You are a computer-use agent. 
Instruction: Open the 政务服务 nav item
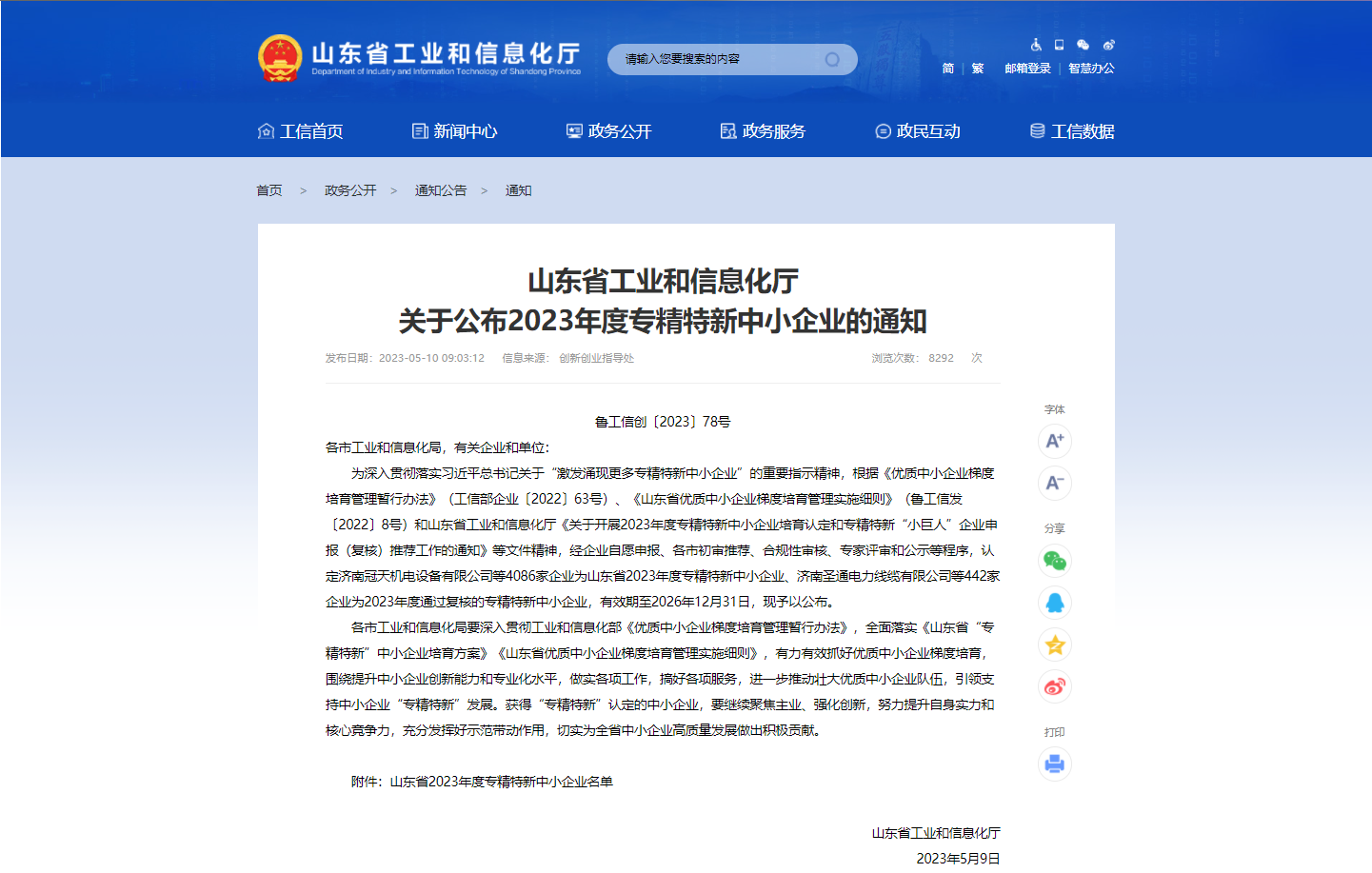764,131
